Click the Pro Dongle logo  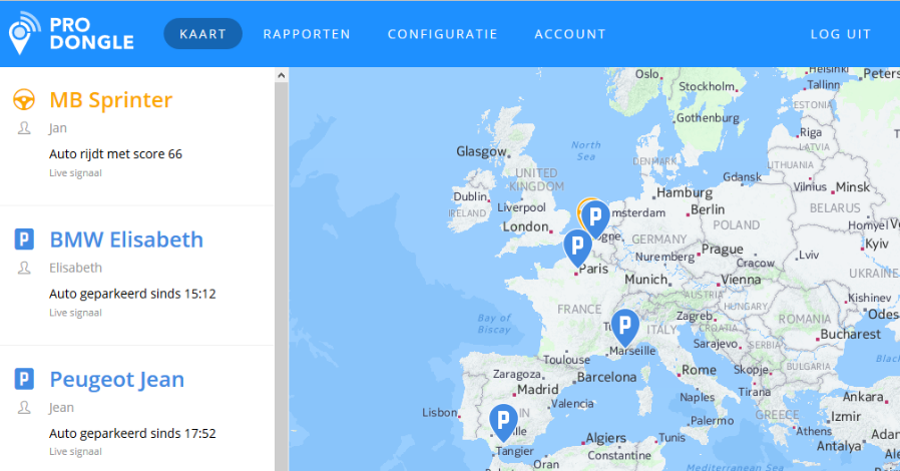(x=70, y=33)
